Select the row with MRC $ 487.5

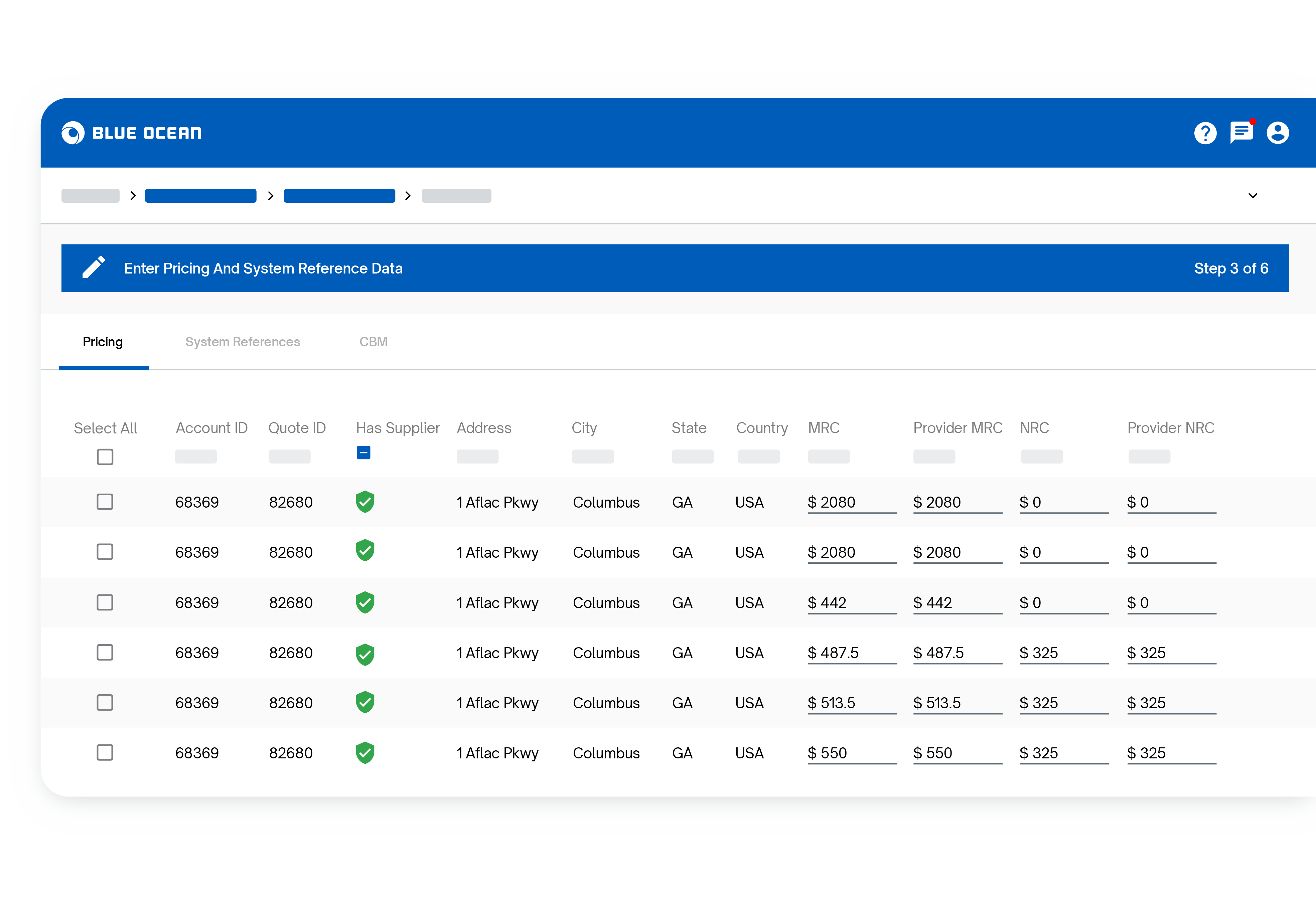click(x=105, y=653)
